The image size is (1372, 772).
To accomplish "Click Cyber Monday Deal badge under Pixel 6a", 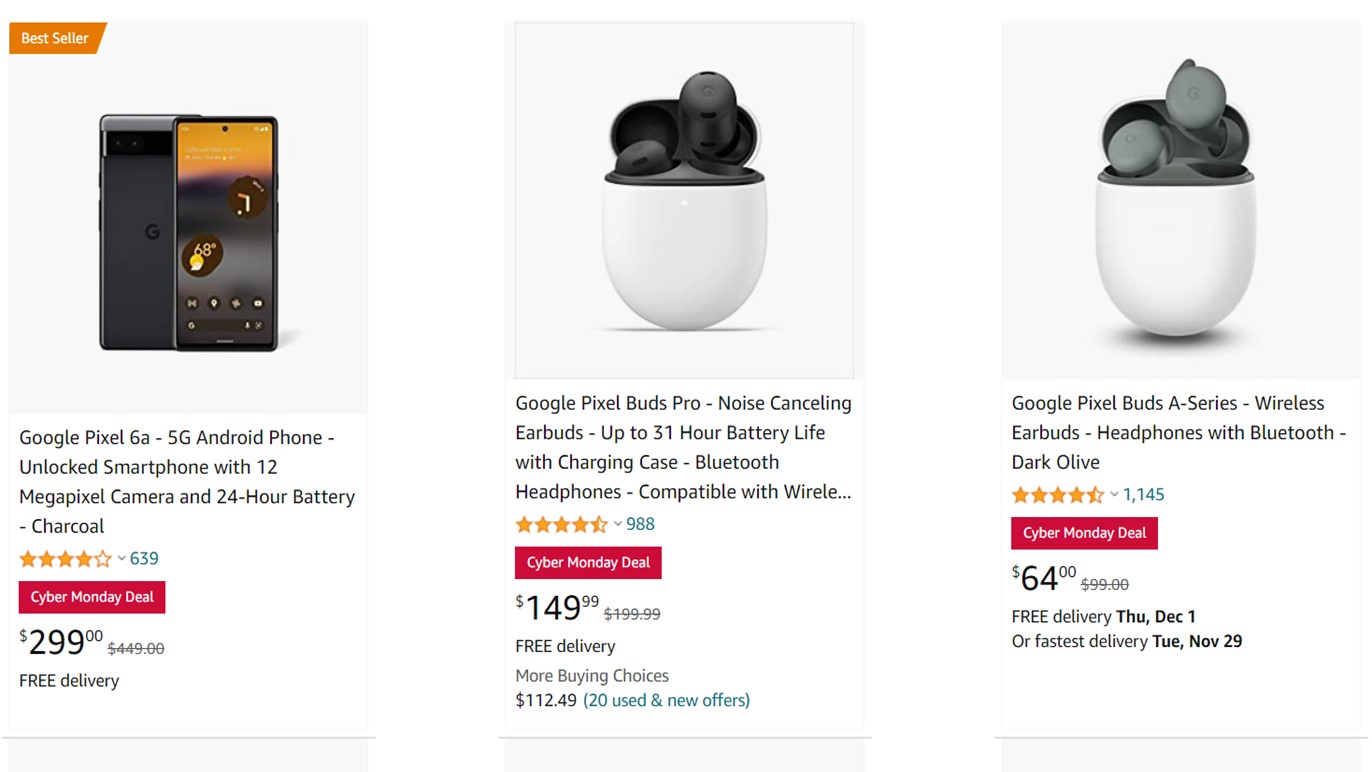I will pyautogui.click(x=92, y=597).
